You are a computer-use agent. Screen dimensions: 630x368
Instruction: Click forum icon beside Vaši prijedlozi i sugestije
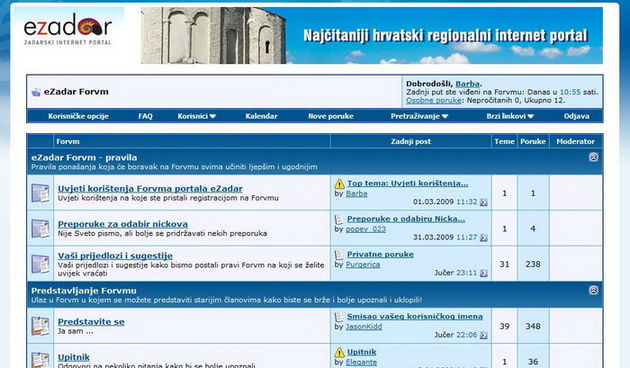(x=40, y=264)
